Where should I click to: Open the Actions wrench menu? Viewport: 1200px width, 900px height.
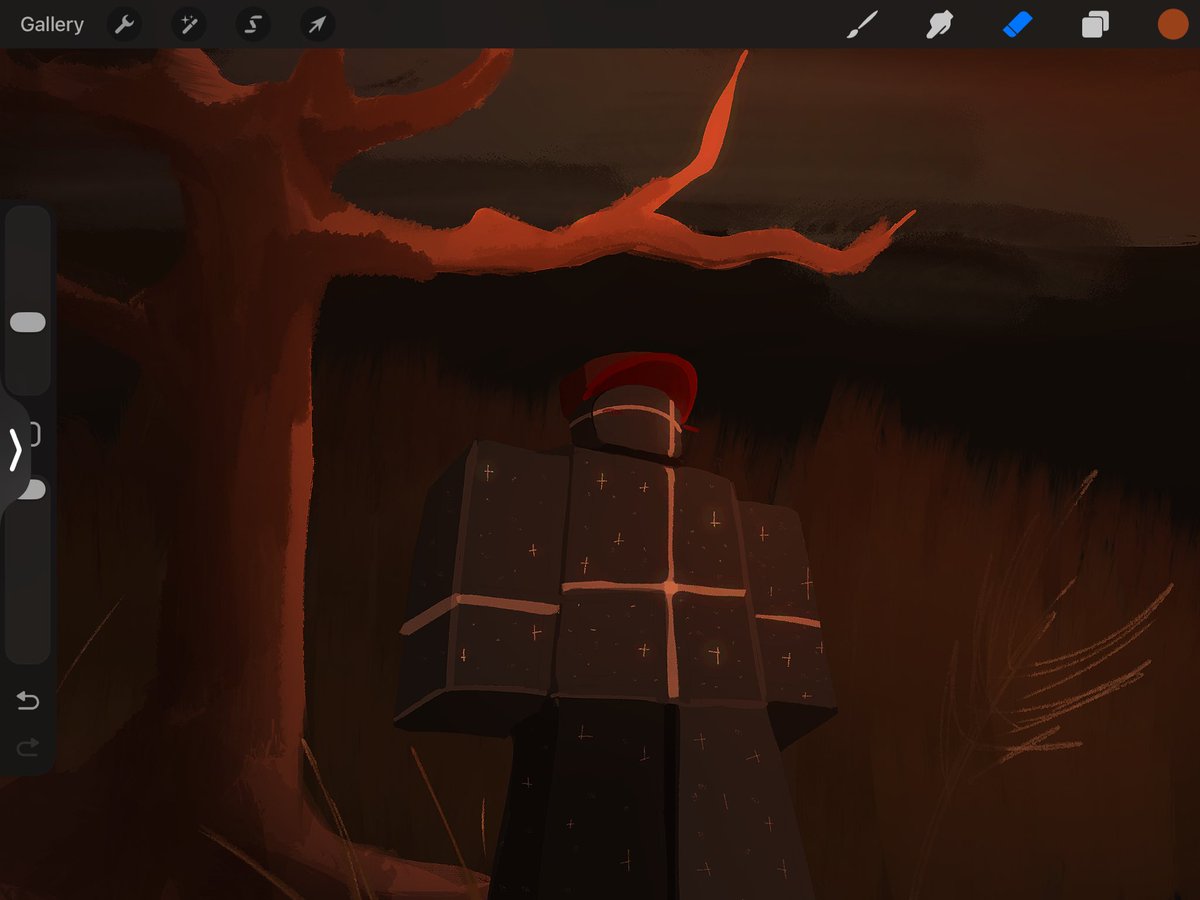125,24
